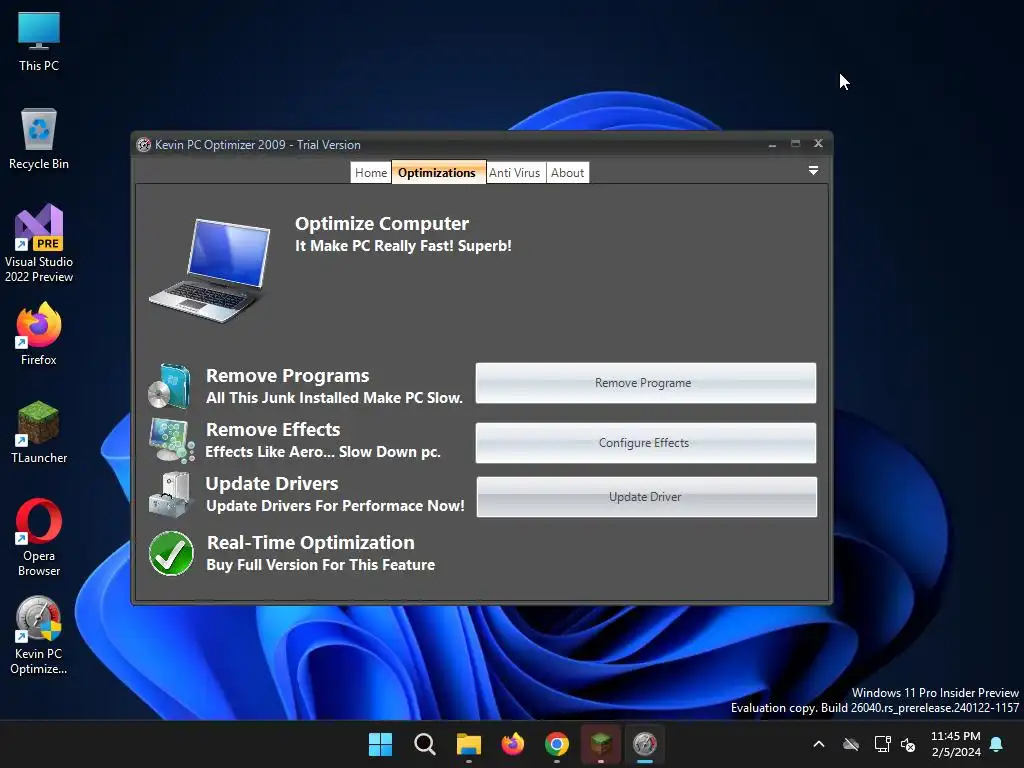Select Visual Studio 2022 Preview desktop shortcut
The width and height of the screenshot is (1024, 768).
click(39, 243)
